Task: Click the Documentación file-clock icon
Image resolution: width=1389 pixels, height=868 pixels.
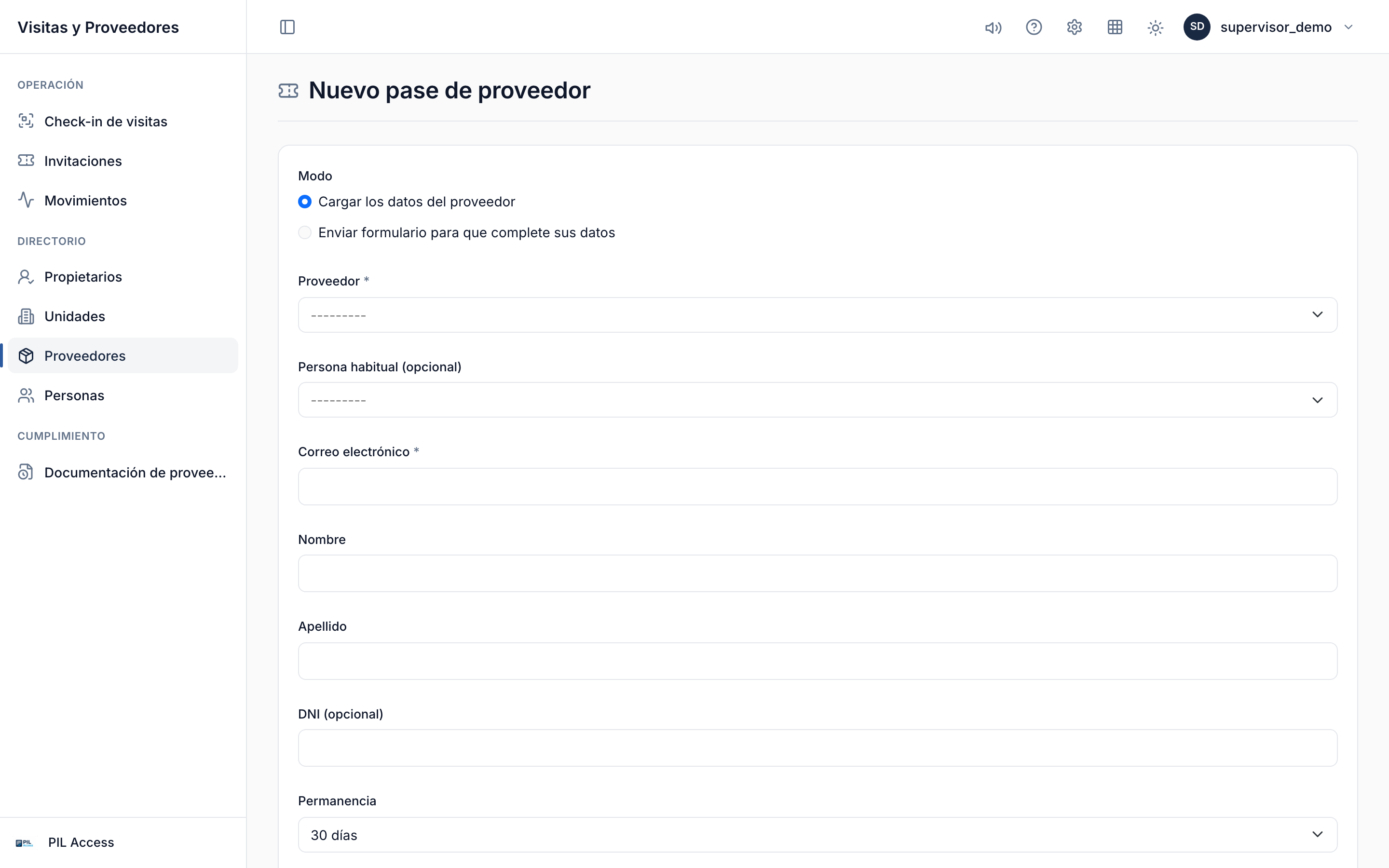Action: pos(26,472)
